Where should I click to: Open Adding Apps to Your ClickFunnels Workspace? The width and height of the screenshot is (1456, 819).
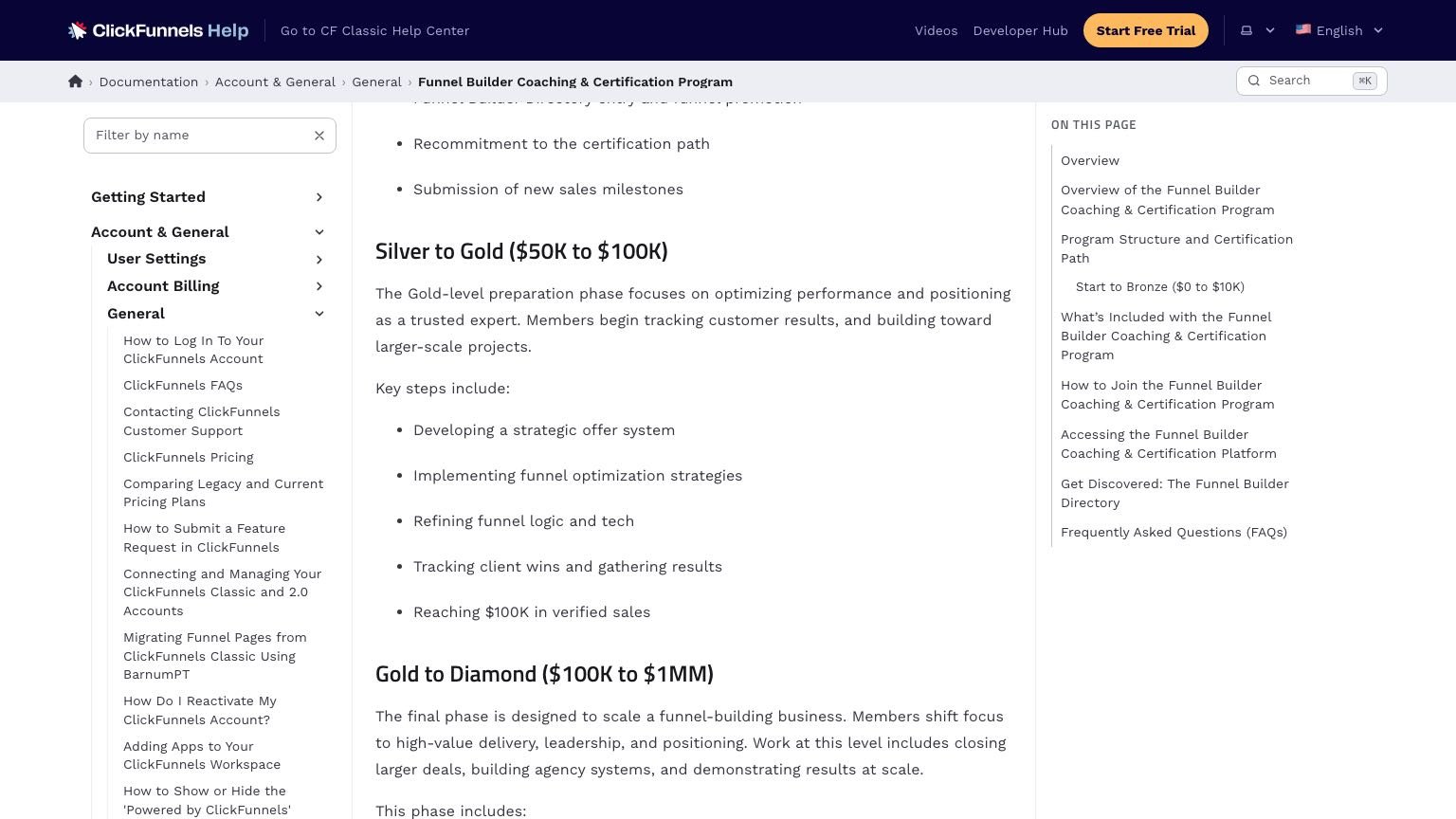point(202,755)
